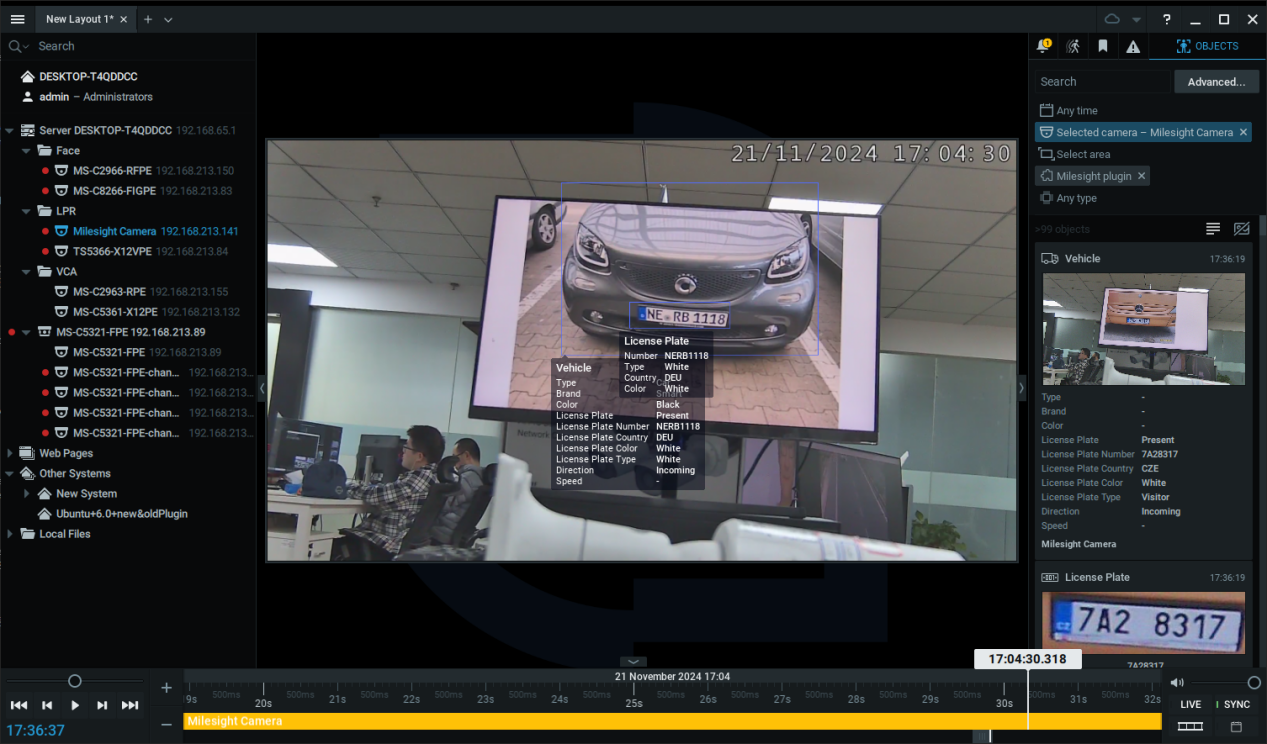Open the Bookmarks tab

coord(1103,46)
